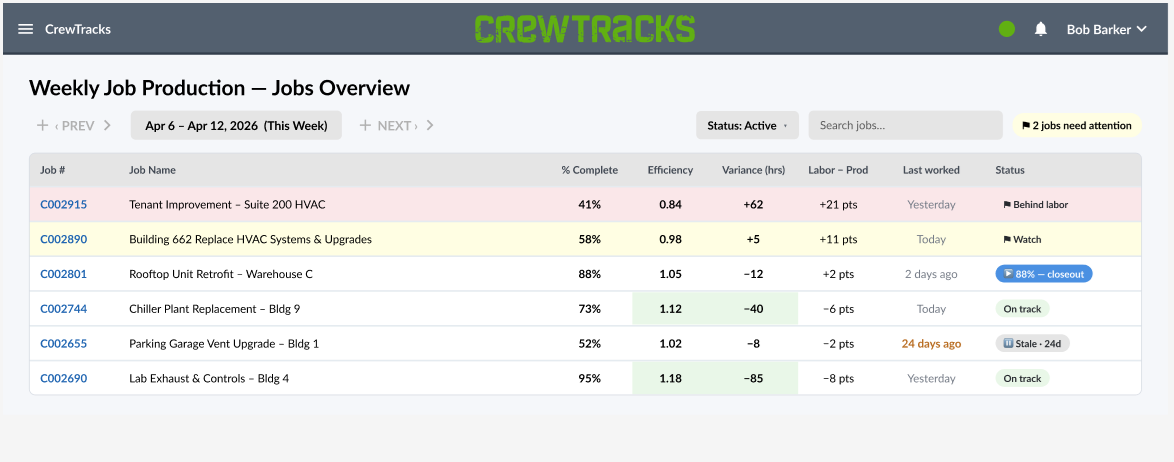This screenshot has height=462, width=1174.
Task: Open job C002915 link
Action: [64, 204]
